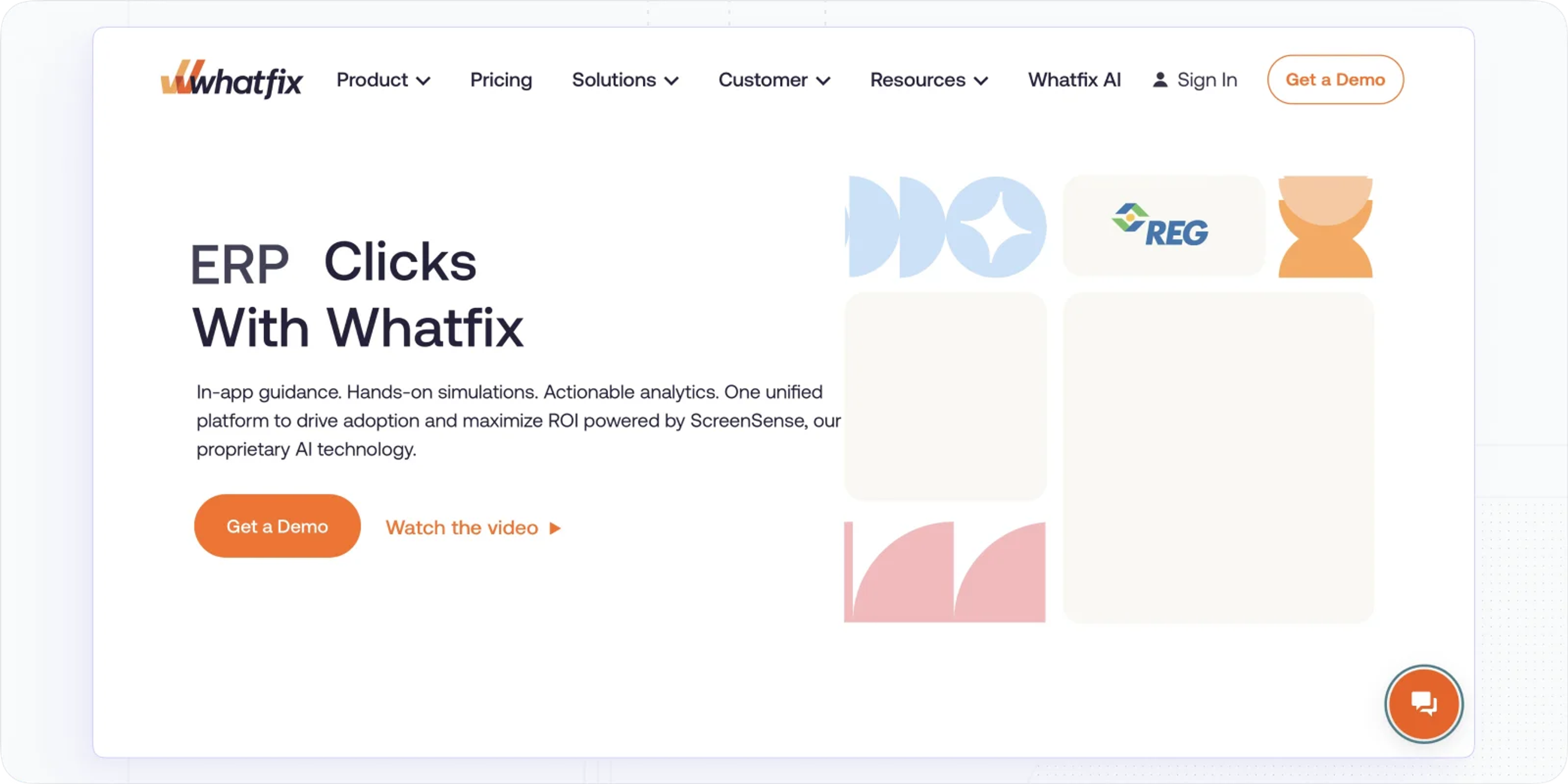
Task: Open the Product menu
Action: tap(383, 80)
